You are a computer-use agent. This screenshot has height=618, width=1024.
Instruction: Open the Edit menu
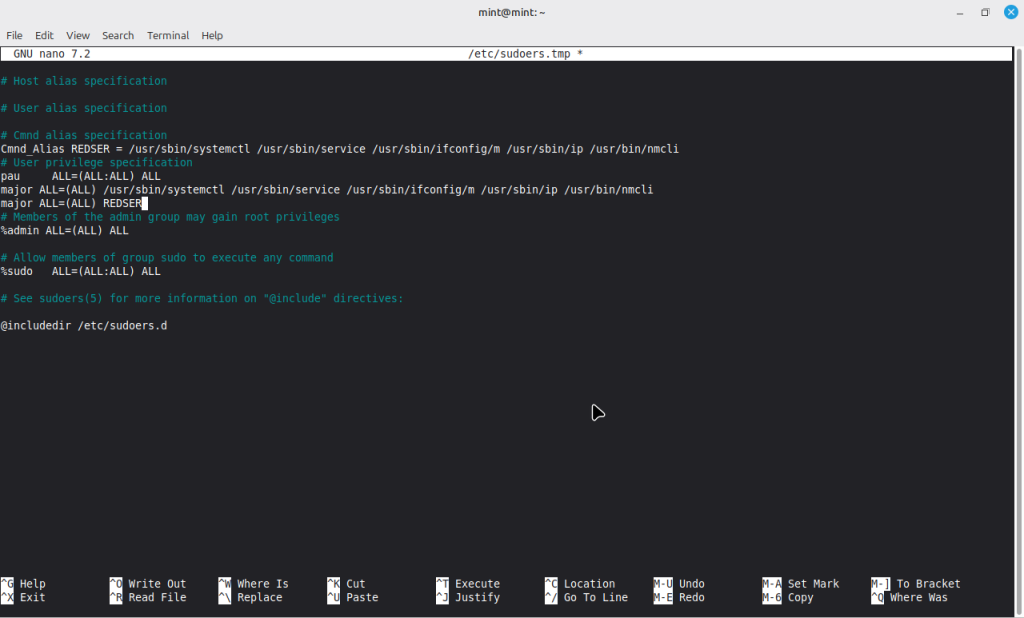pyautogui.click(x=44, y=35)
